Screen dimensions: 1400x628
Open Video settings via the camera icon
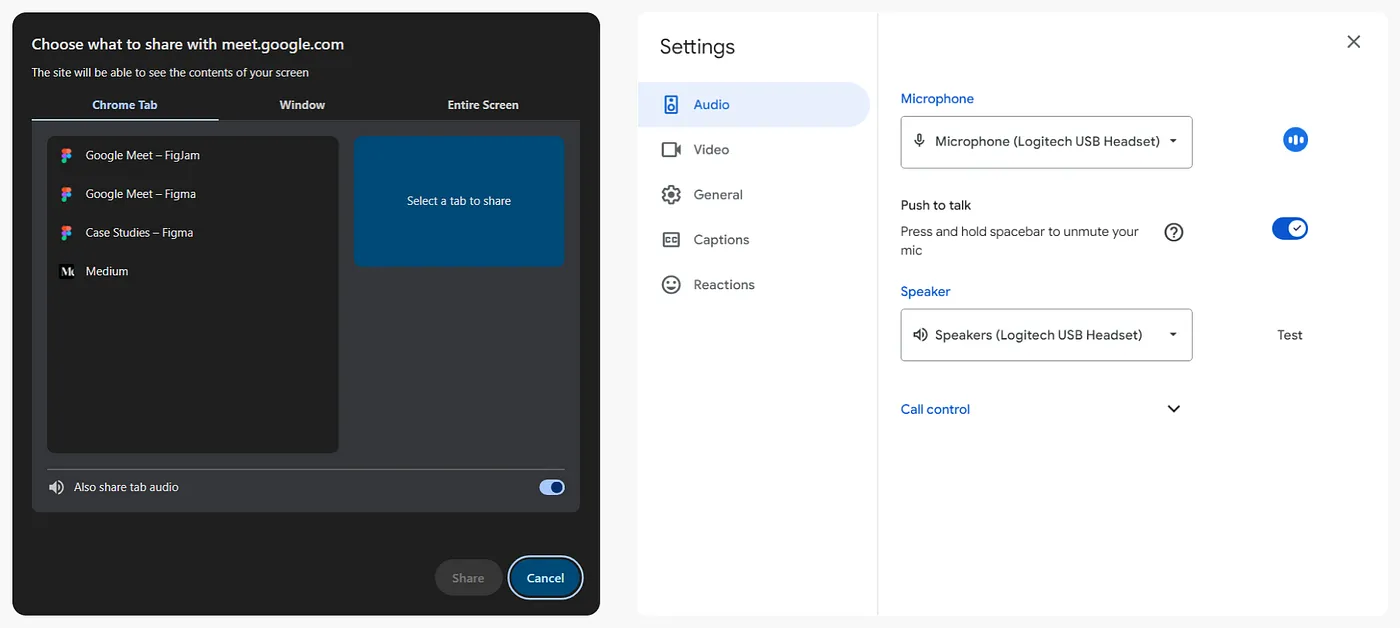pos(671,149)
